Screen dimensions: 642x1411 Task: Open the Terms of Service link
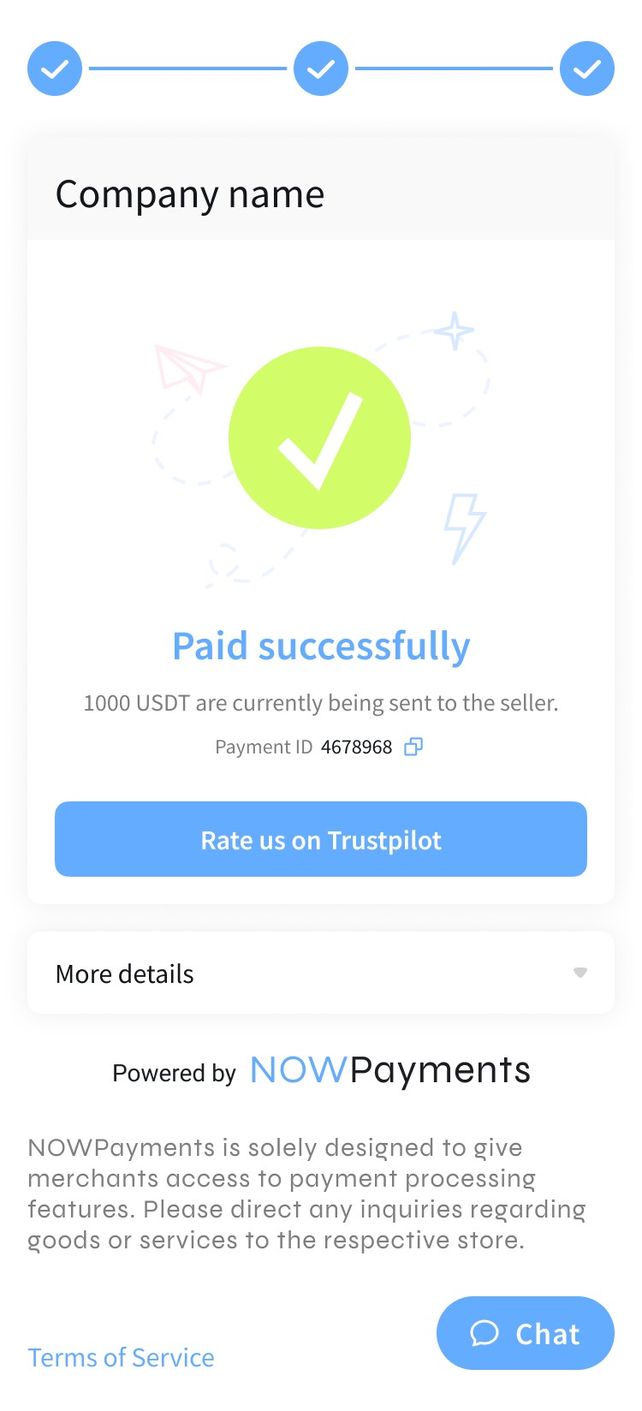coord(121,1357)
